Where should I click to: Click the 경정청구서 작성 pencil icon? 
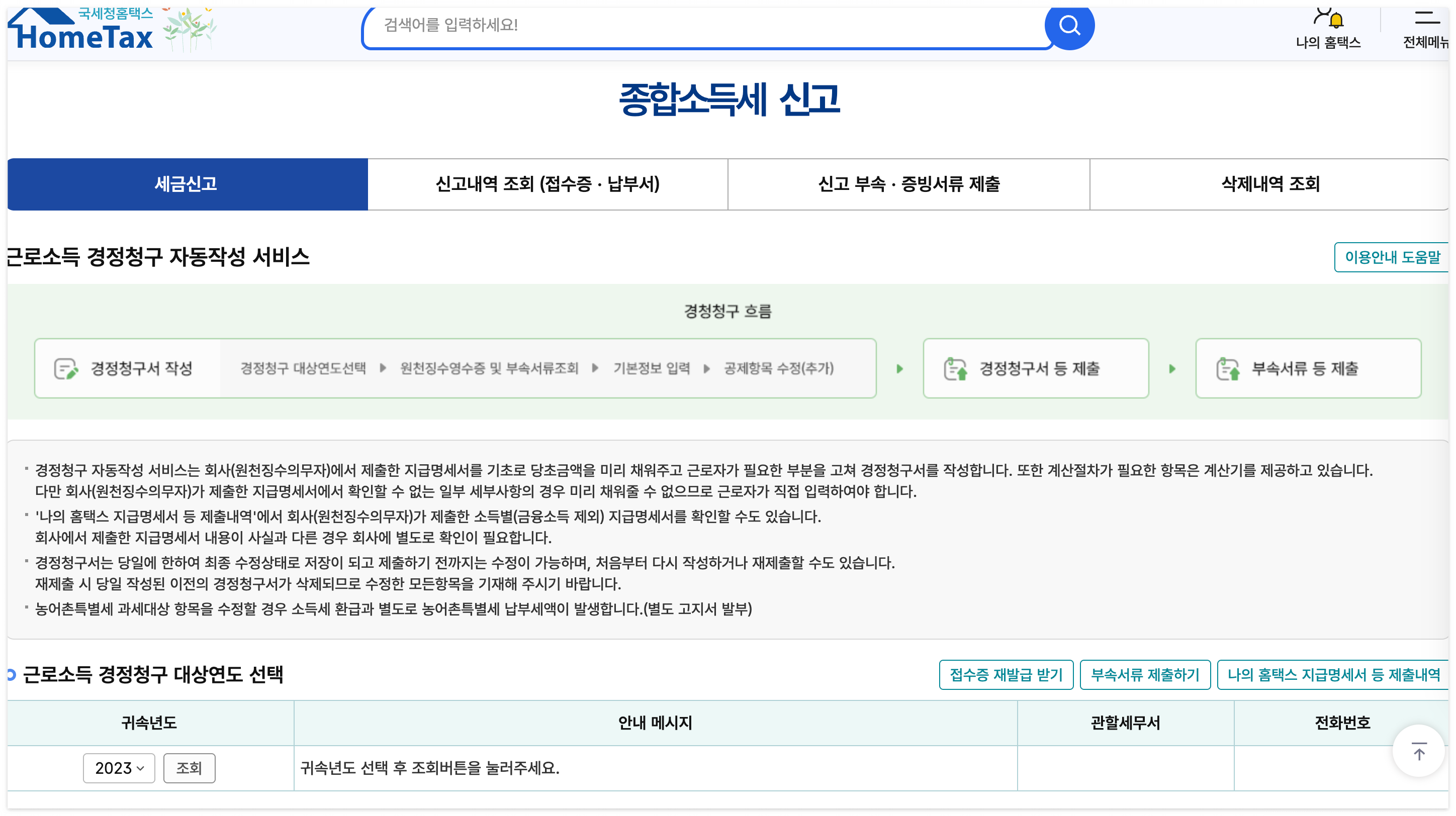(x=65, y=369)
